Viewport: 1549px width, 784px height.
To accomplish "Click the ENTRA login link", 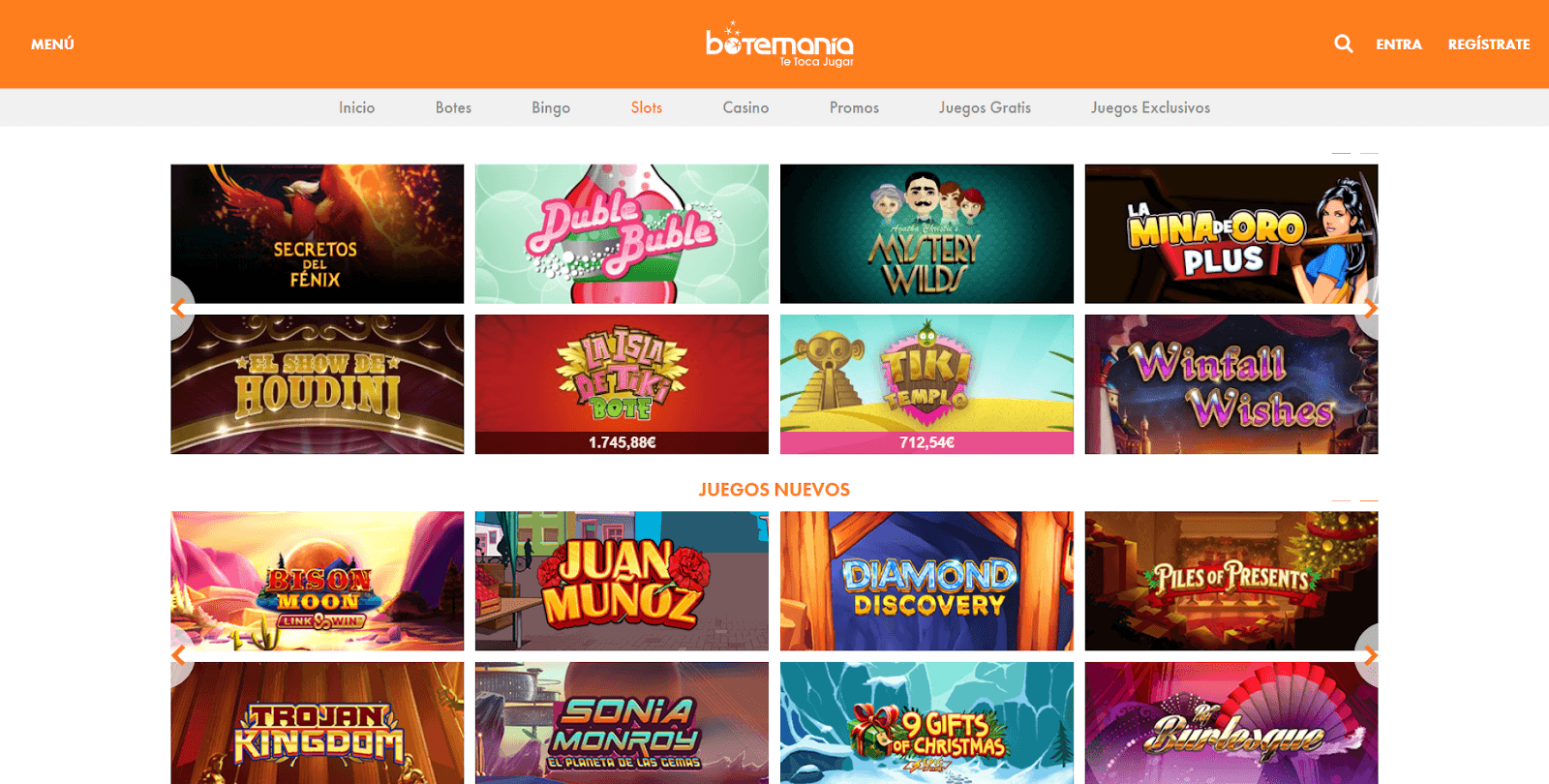I will (x=1399, y=45).
